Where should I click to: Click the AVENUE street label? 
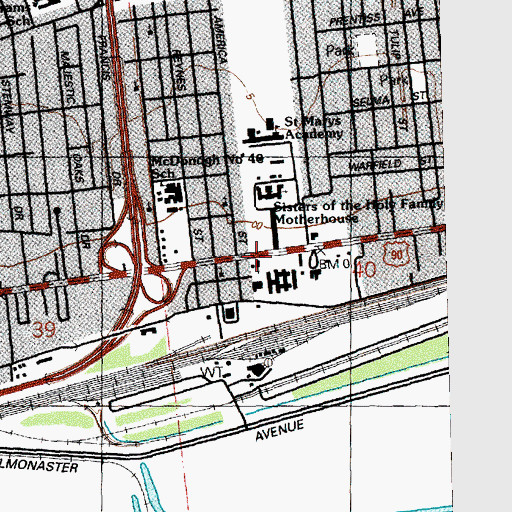click(x=280, y=431)
